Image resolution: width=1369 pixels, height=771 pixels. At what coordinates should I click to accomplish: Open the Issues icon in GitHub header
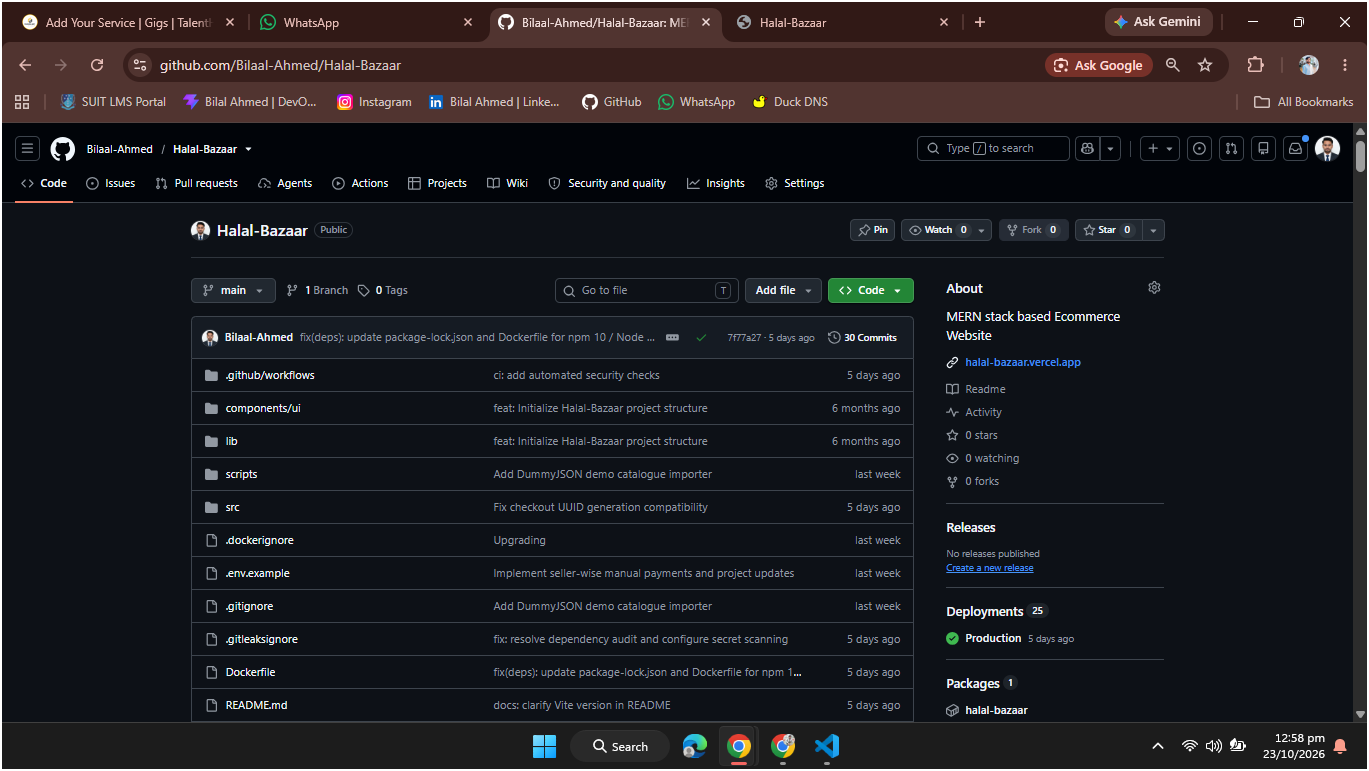click(x=1200, y=148)
